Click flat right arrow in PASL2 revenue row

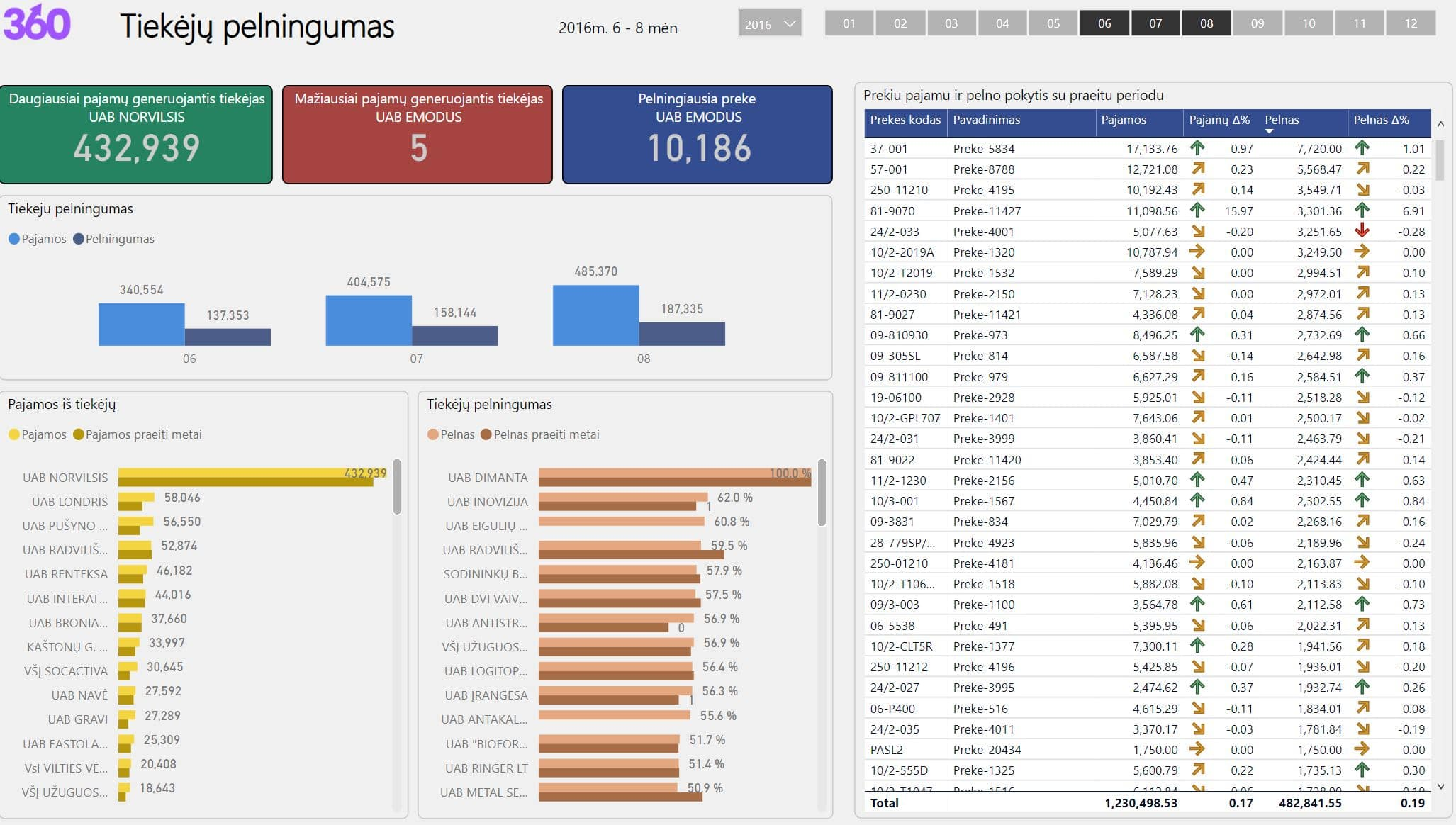click(1197, 748)
